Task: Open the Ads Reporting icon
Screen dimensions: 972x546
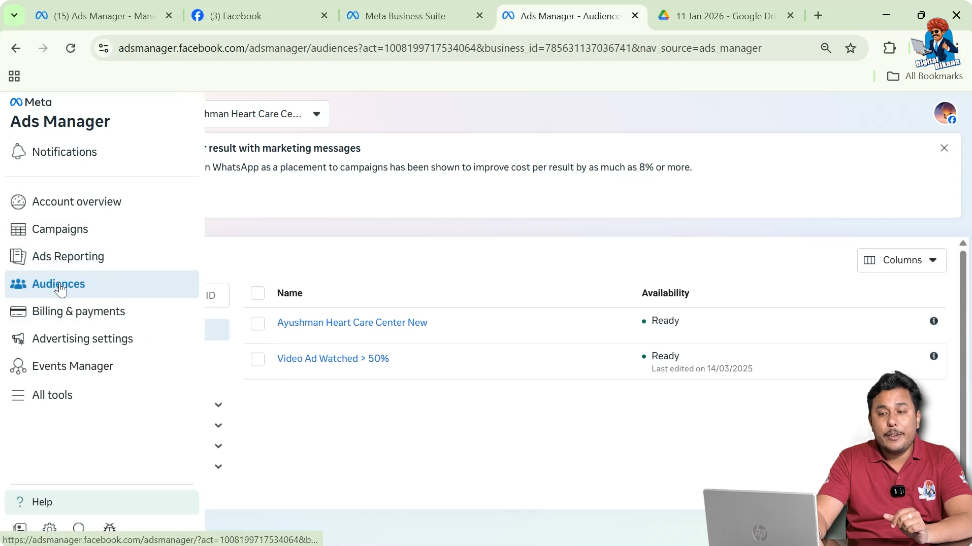Action: 19,257
